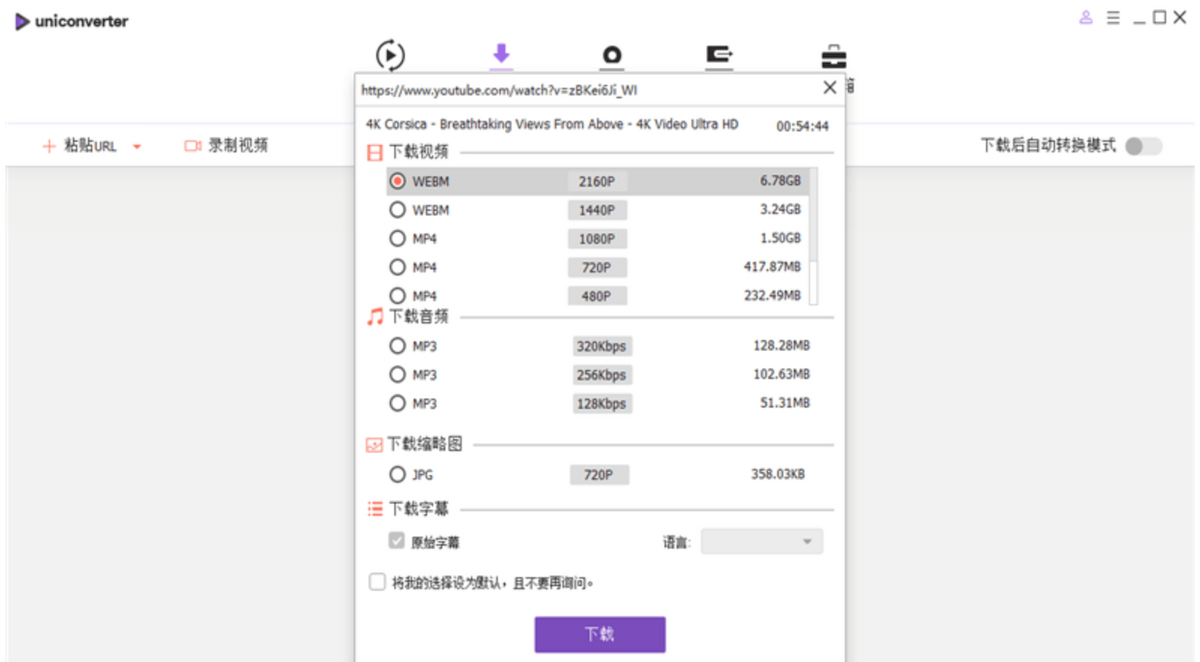Select MP4 720P radio option

[x=397, y=267]
